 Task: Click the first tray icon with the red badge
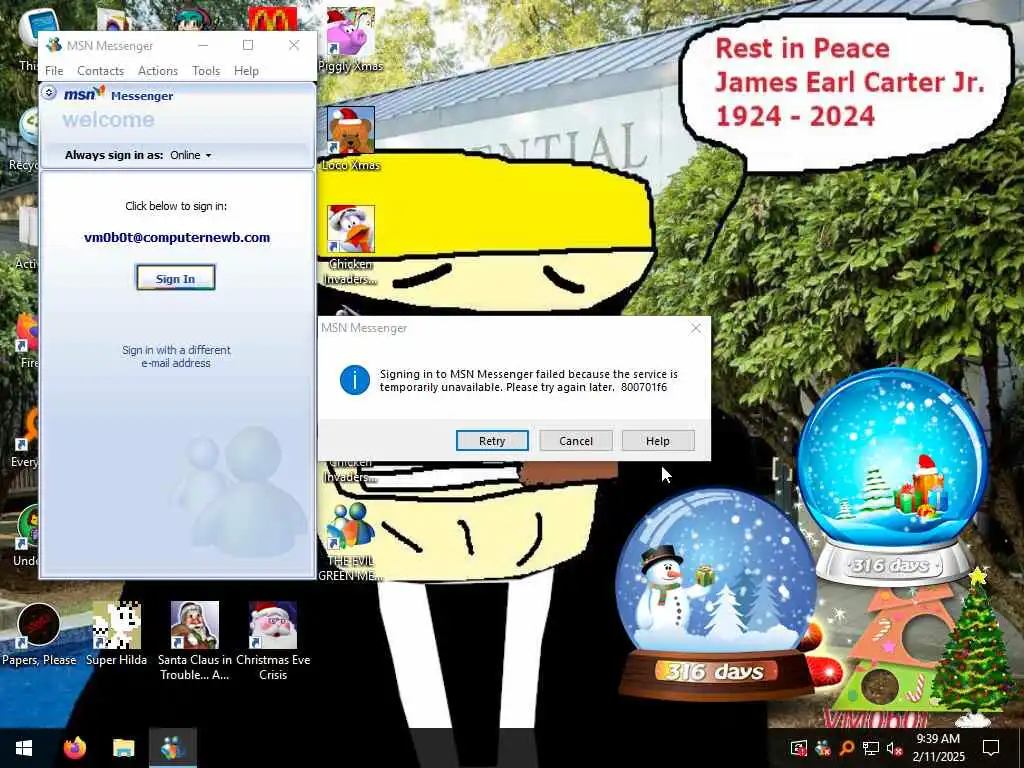pyautogui.click(x=798, y=748)
